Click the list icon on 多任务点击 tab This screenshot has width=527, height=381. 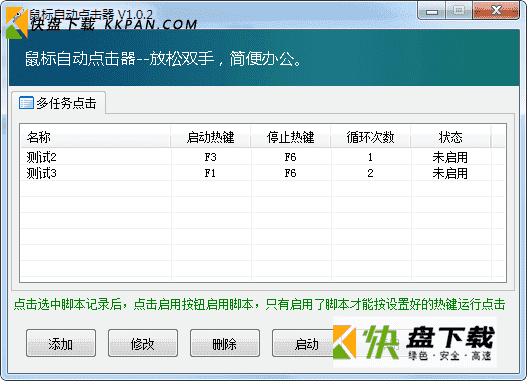(26, 103)
